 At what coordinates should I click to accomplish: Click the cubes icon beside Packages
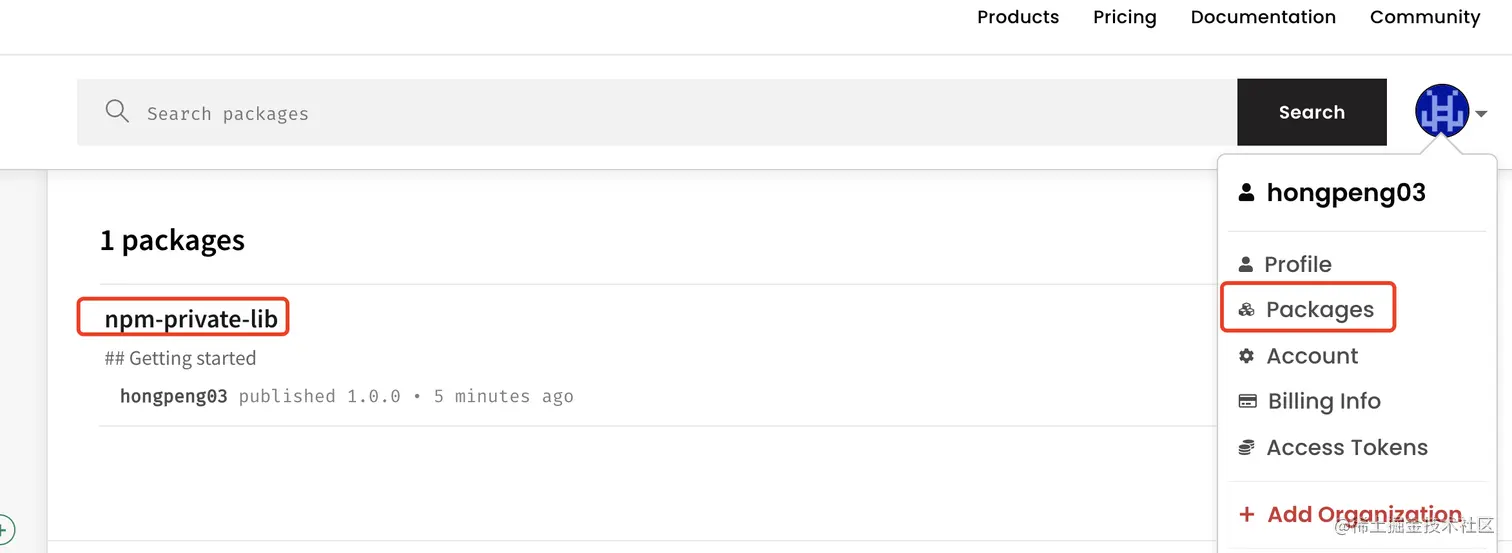click(1246, 310)
